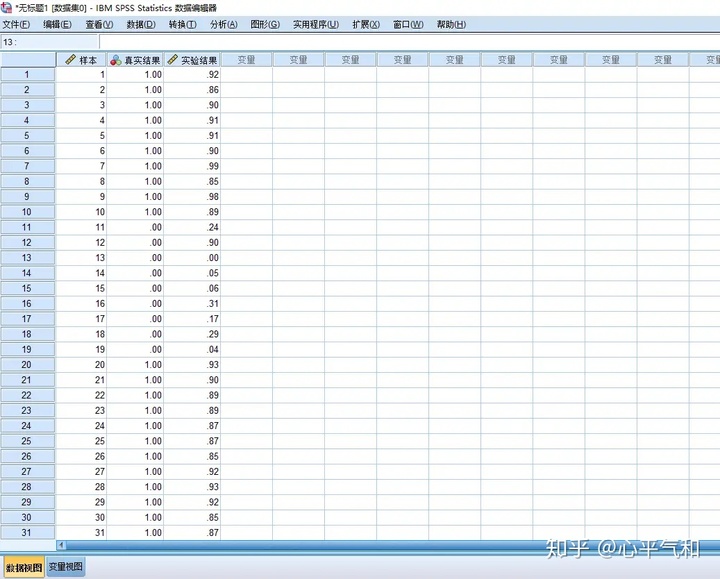The image size is (720, 579).
Task: Open the 文件(F) menu
Action: 17,24
